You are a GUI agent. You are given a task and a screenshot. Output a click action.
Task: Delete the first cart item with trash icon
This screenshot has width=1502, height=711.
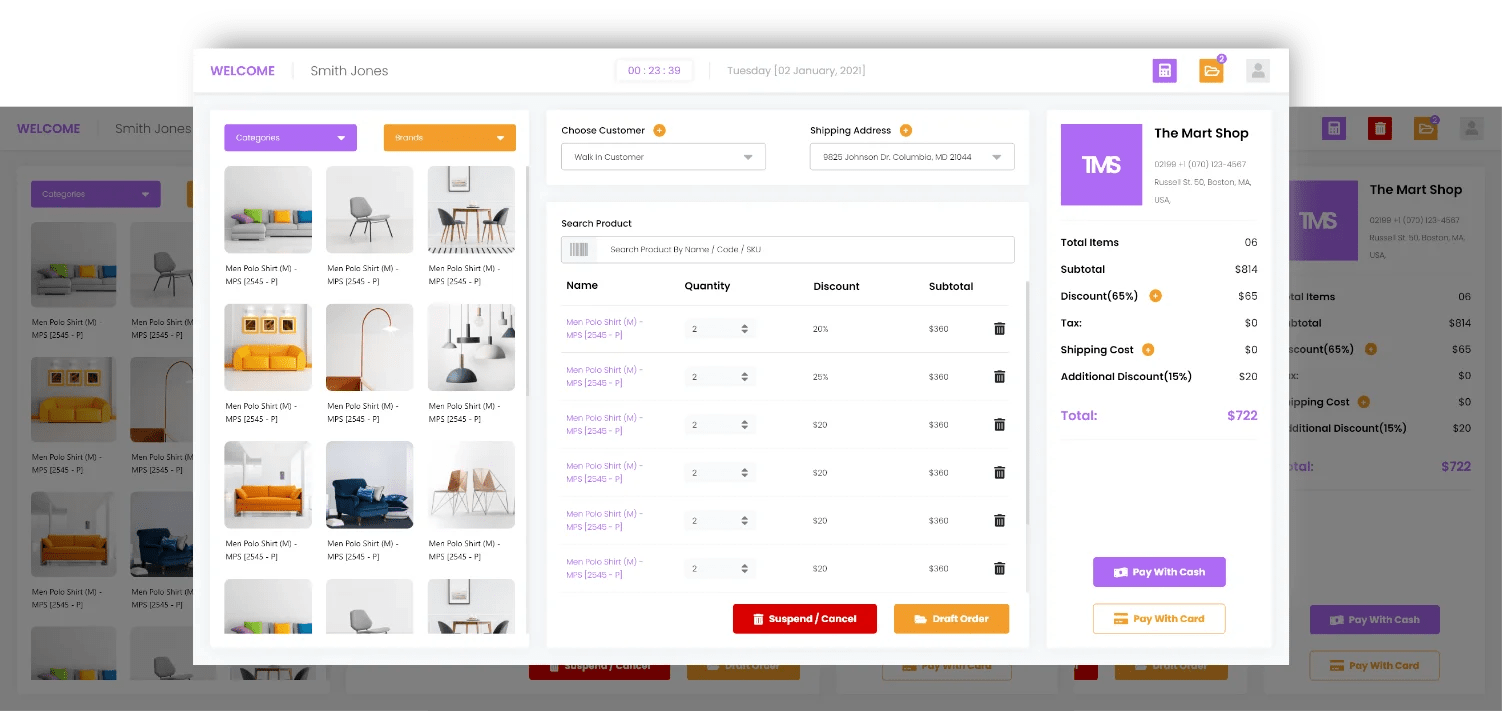tap(999, 328)
